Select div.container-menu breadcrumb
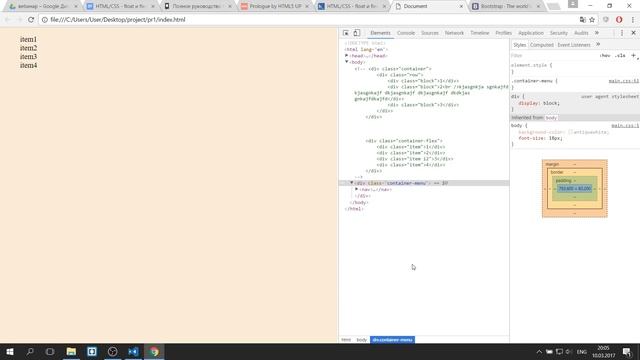640x360 pixels. click(392, 340)
